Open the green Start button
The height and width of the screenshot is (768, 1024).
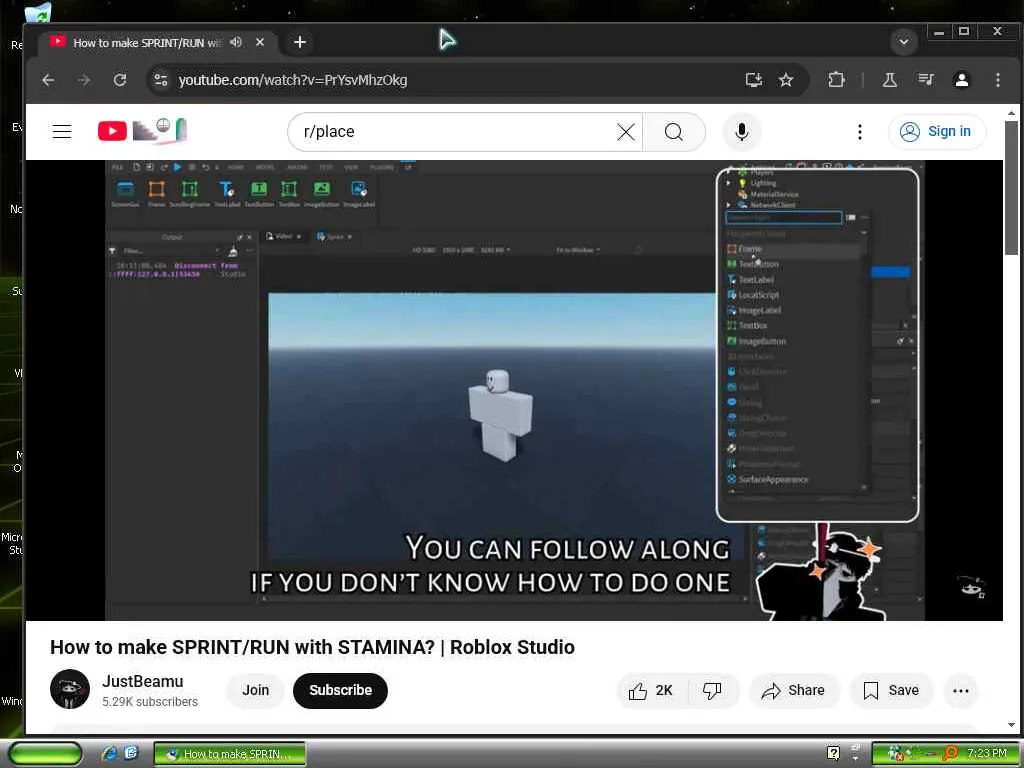pyautogui.click(x=45, y=754)
